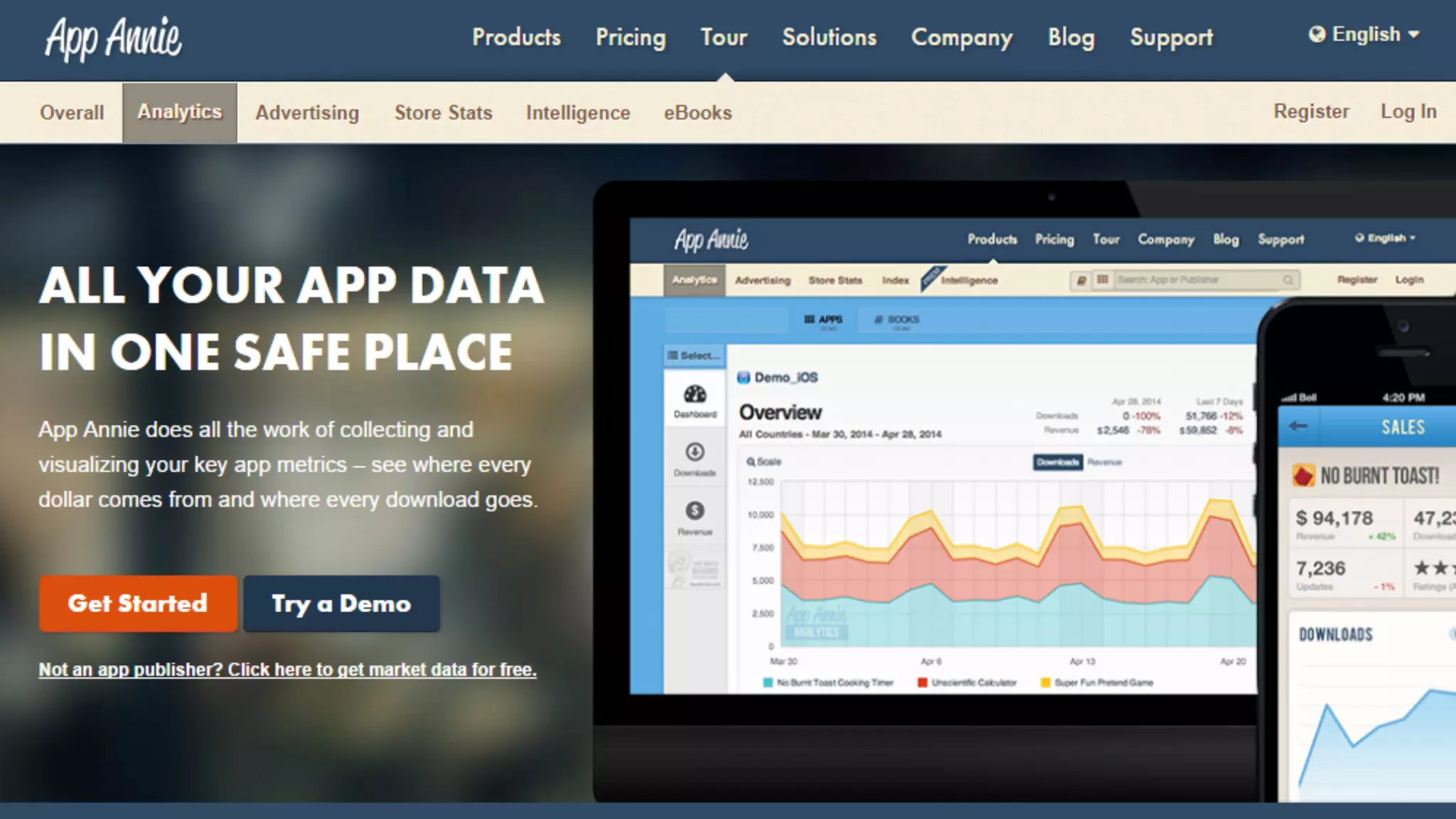Click the search field in laptop screenshot
Screen dimensions: 1456x819
[1207, 280]
